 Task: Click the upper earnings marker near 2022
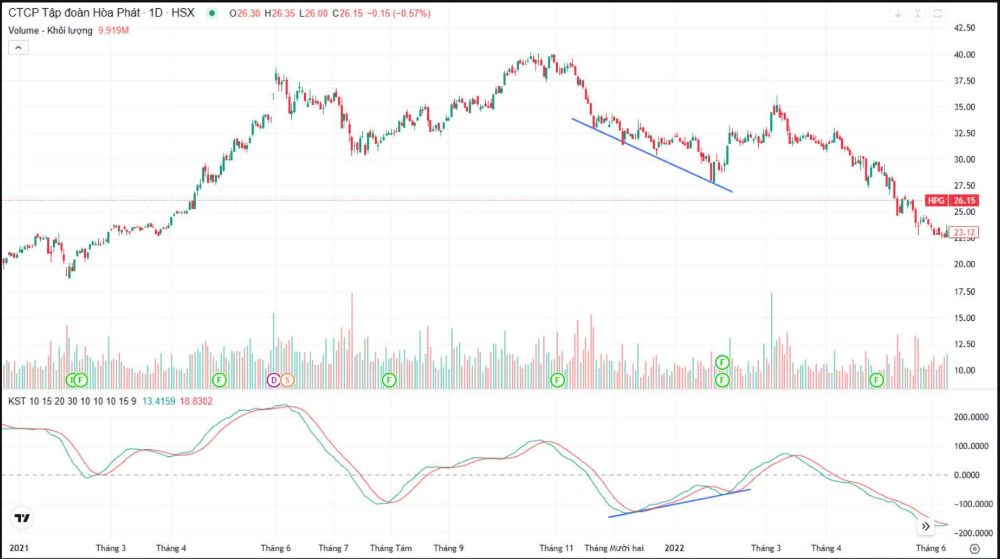[723, 362]
